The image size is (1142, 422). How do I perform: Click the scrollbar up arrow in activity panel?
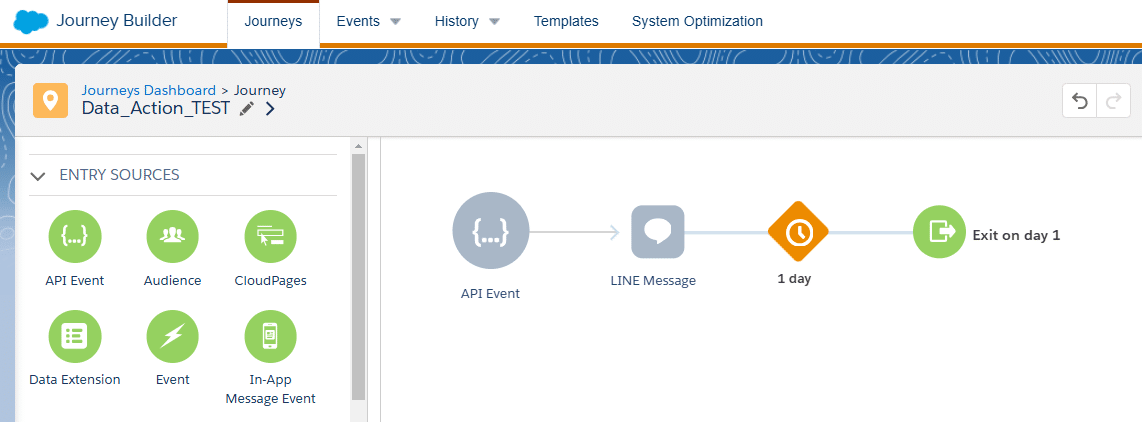tap(358, 145)
